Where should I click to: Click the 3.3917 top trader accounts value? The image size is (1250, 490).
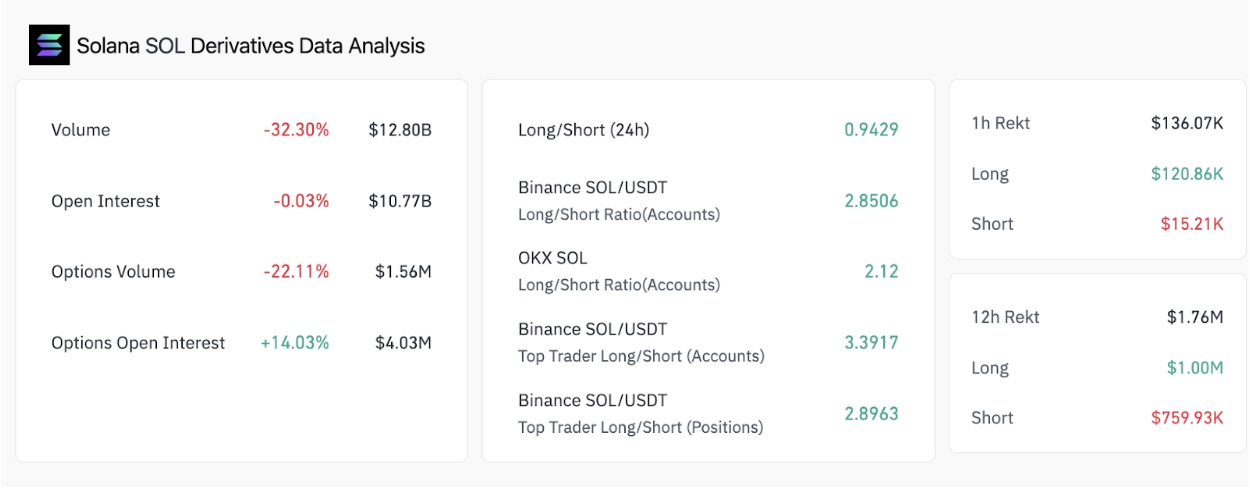pyautogui.click(x=871, y=342)
